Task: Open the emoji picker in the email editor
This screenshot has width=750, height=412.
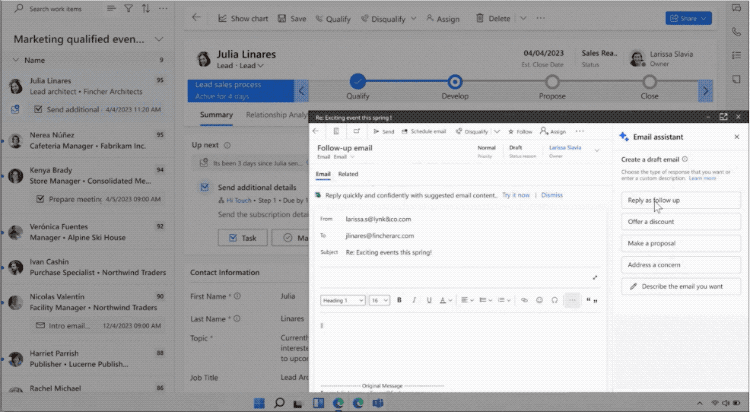Action: pyautogui.click(x=539, y=300)
